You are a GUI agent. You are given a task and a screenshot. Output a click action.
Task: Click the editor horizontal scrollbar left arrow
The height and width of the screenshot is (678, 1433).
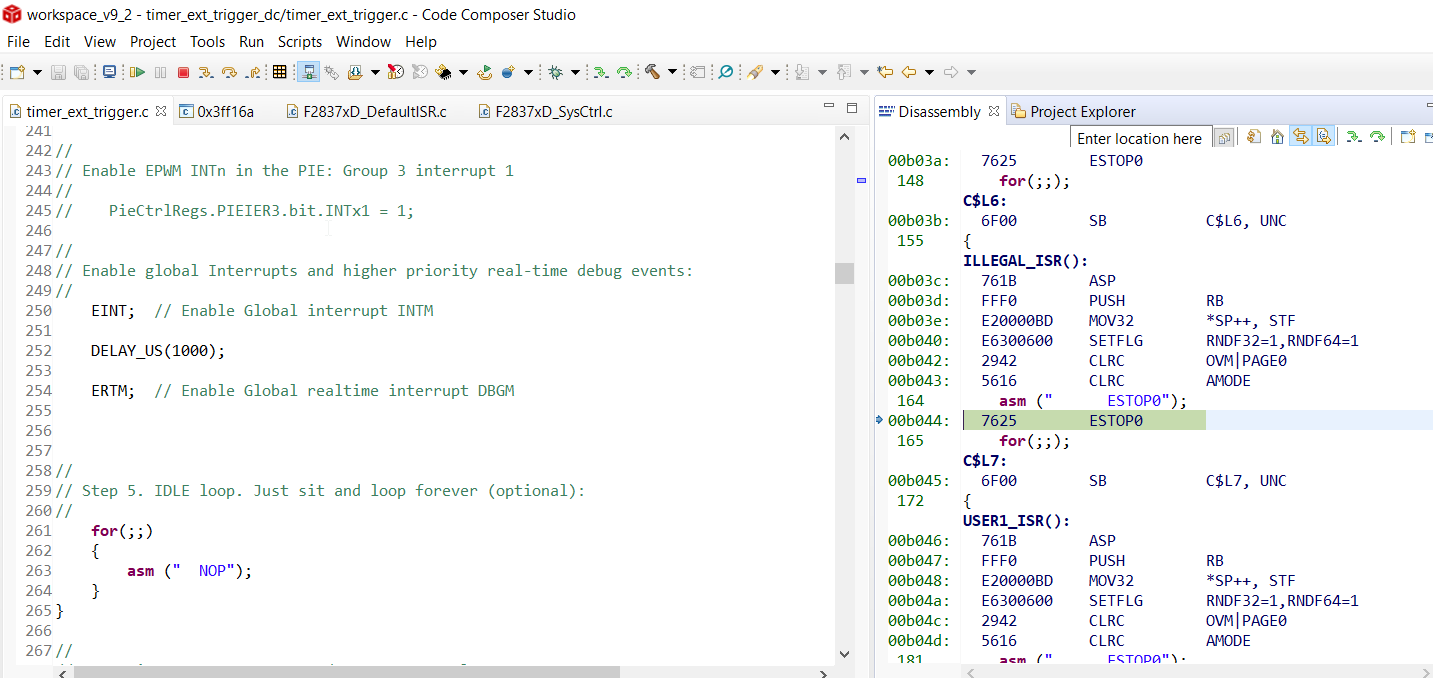(x=64, y=673)
